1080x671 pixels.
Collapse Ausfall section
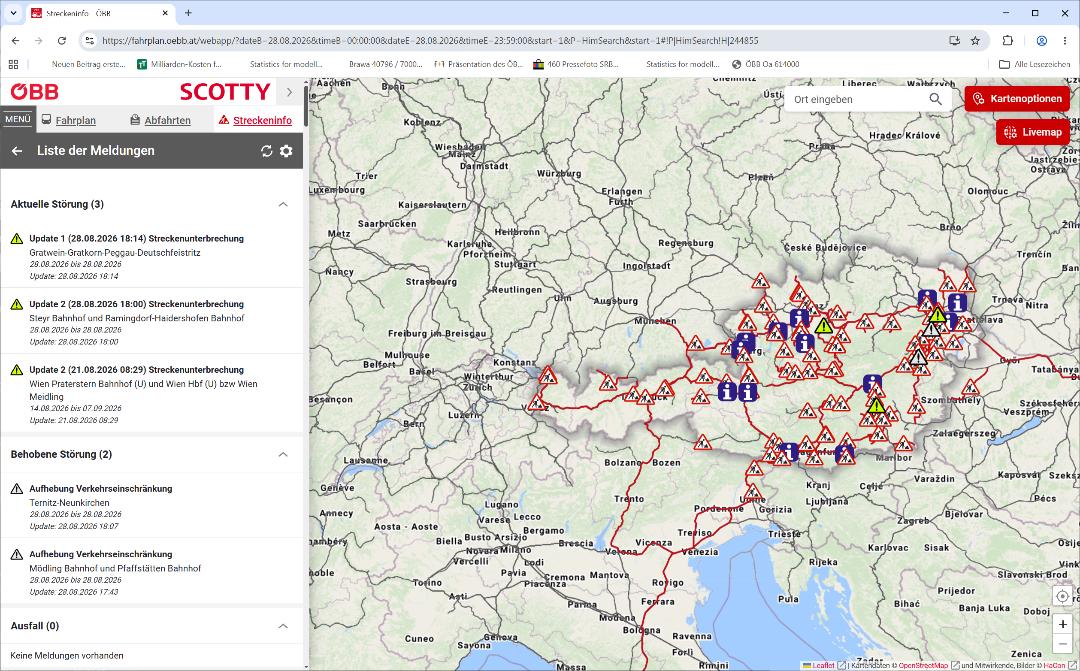(283, 626)
